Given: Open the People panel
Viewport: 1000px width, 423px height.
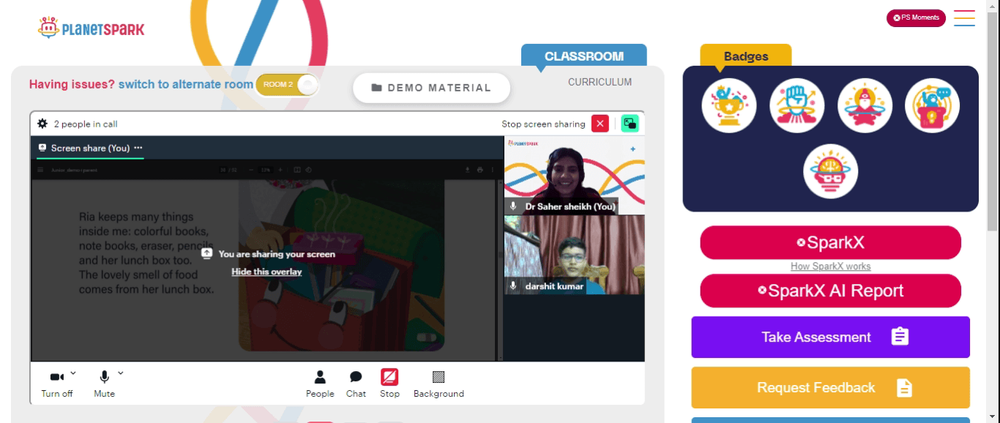Looking at the screenshot, I should (320, 384).
